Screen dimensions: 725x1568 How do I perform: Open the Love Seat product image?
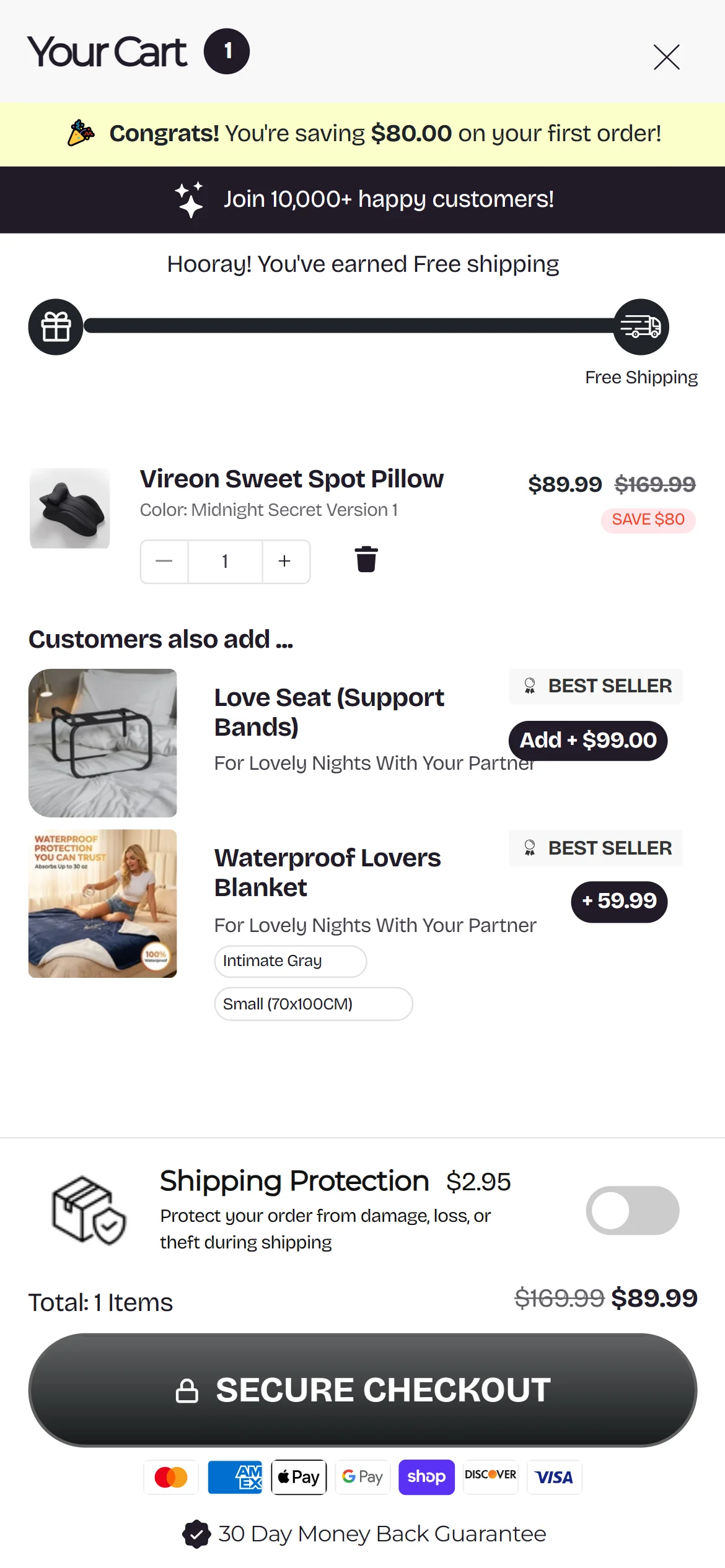coord(103,743)
